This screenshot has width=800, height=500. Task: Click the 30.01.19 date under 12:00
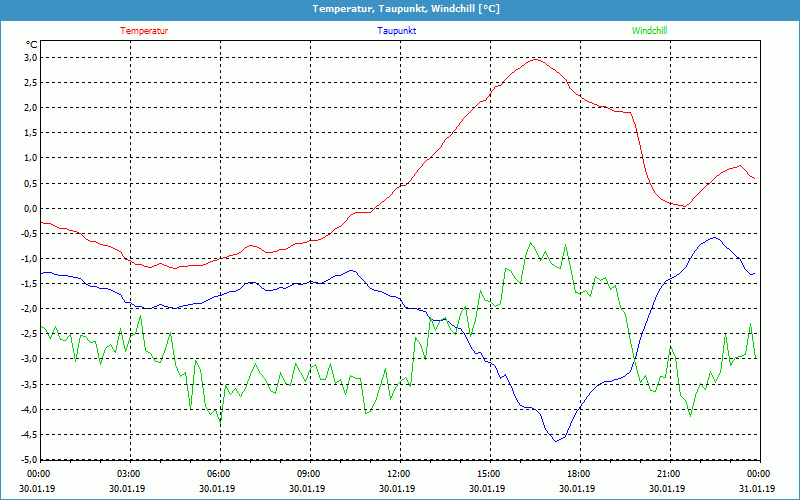397,488
